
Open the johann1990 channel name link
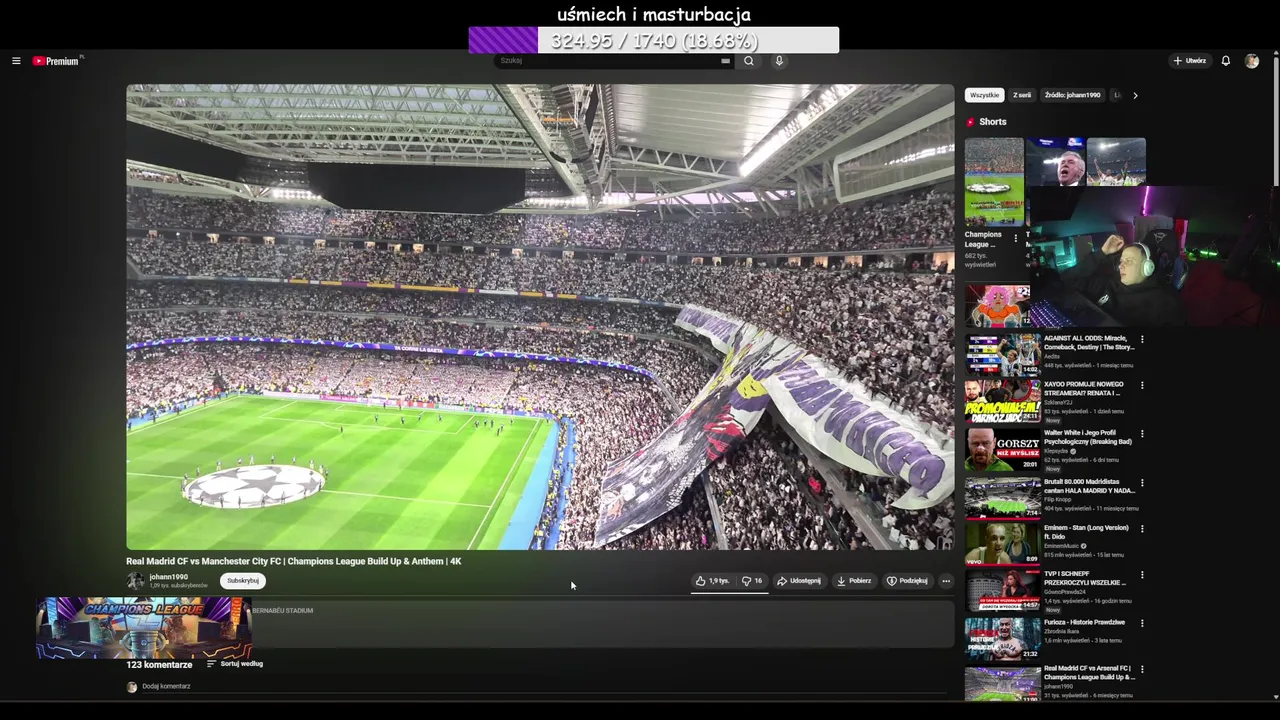pyautogui.click(x=169, y=577)
